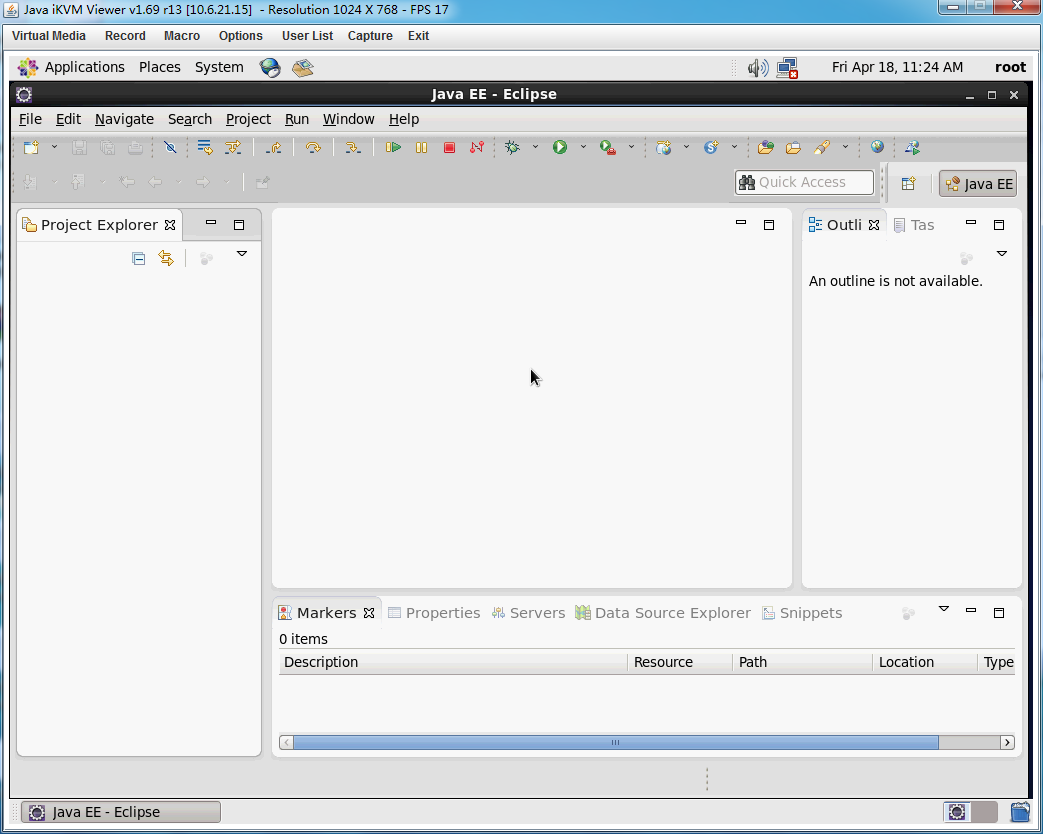The width and height of the screenshot is (1043, 834).
Task: Open the Project Explorer view menu triangle
Action: pyautogui.click(x=242, y=253)
